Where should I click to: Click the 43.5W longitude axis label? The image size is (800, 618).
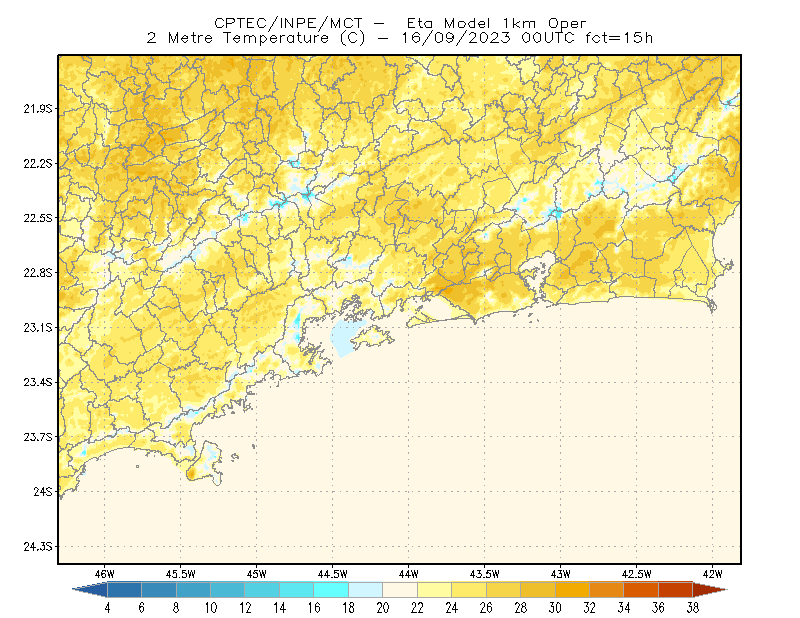485,574
